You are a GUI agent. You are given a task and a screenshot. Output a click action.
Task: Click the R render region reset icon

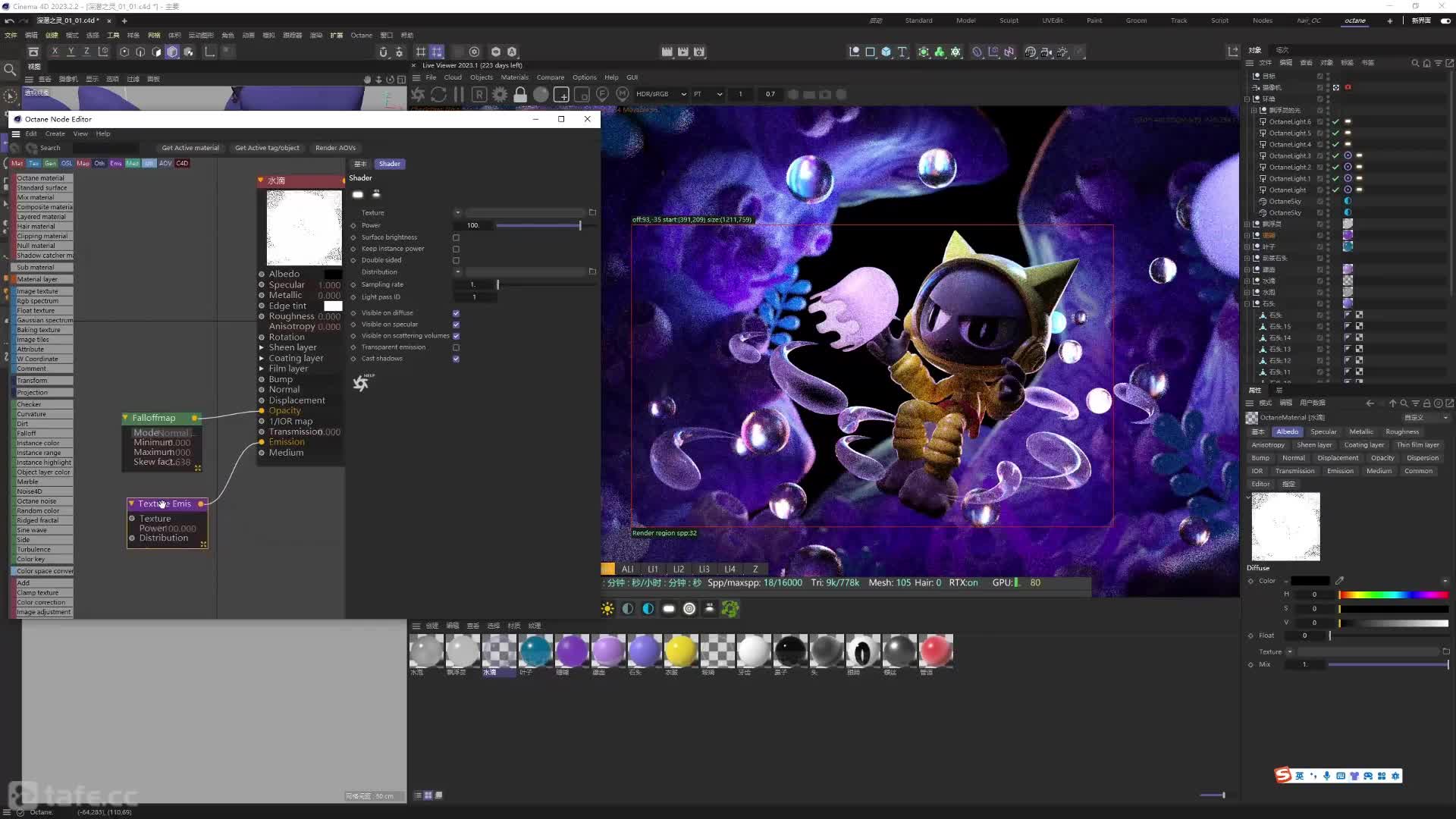coord(479,95)
